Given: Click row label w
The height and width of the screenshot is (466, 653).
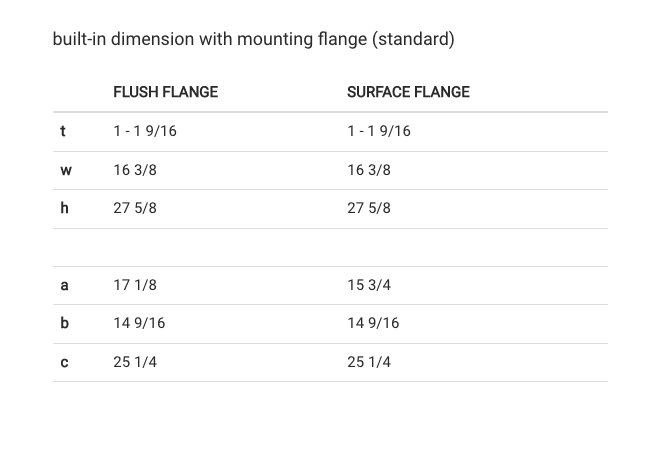Looking at the screenshot, I should tap(66, 170).
